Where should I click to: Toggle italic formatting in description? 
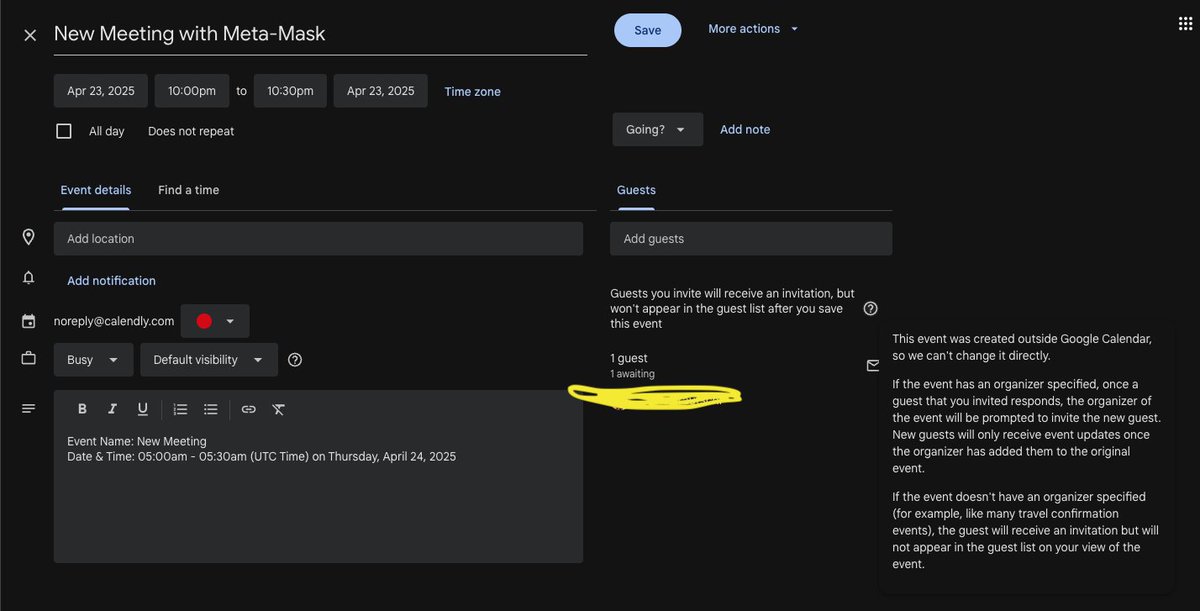[x=113, y=409]
